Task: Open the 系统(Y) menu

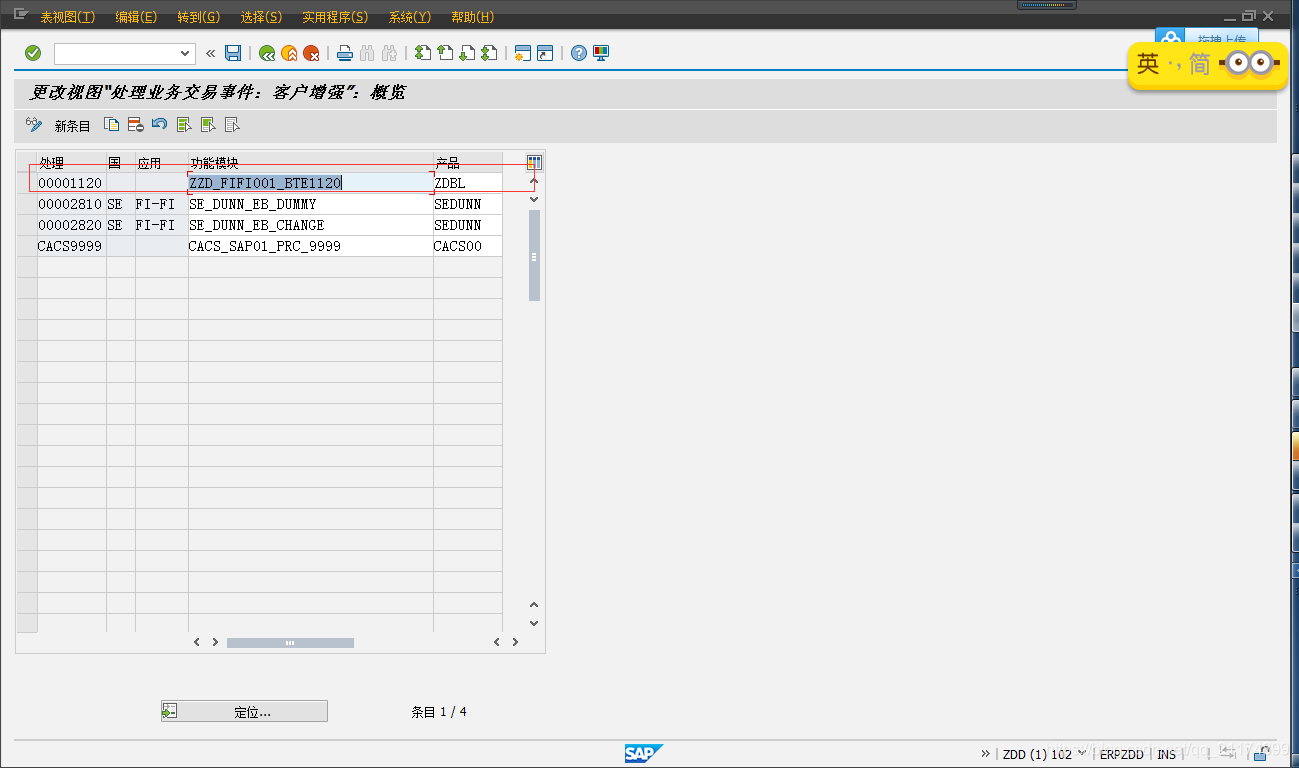Action: click(409, 16)
